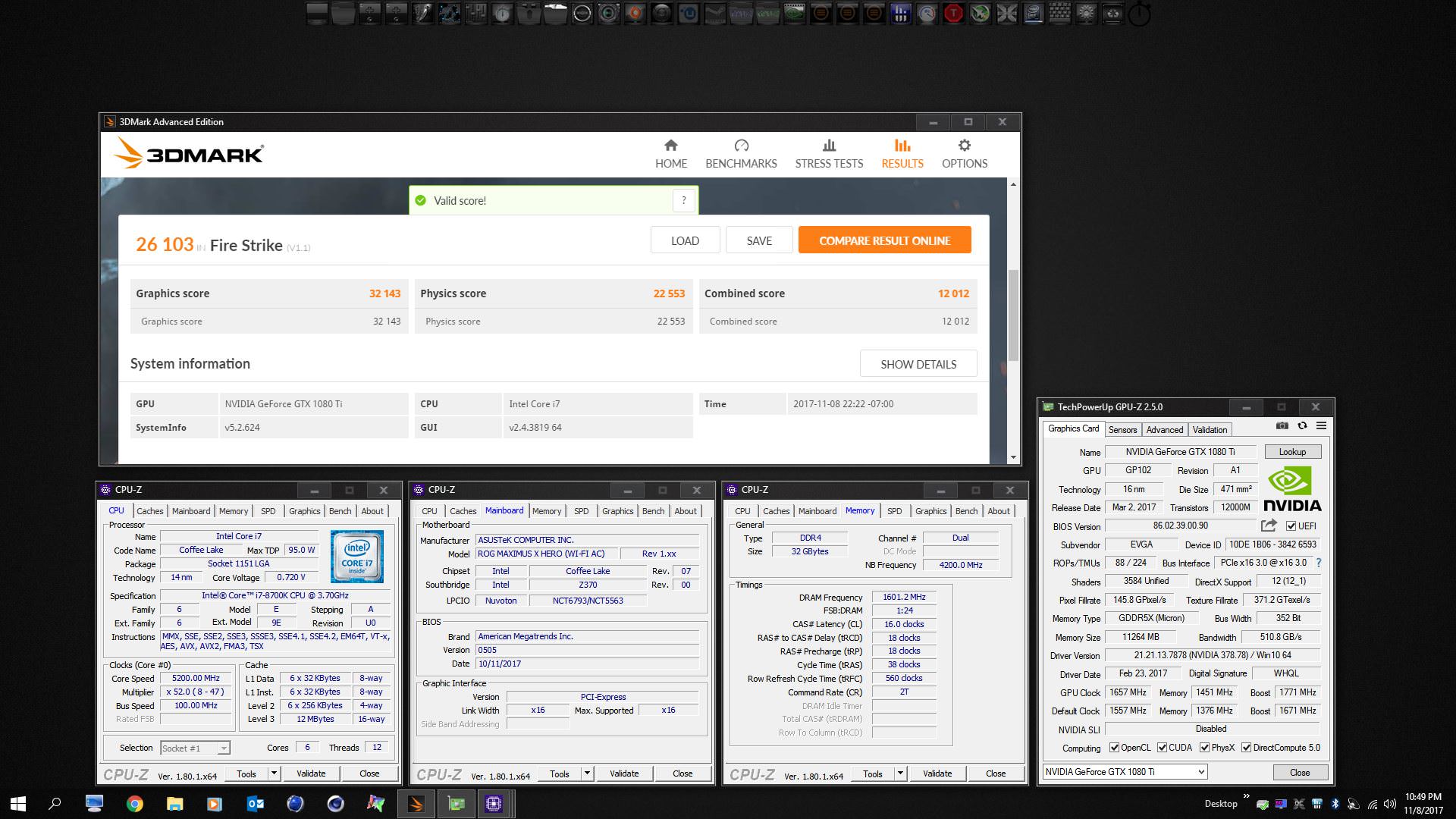Open STRESS TESTS in 3DMark

[x=829, y=154]
